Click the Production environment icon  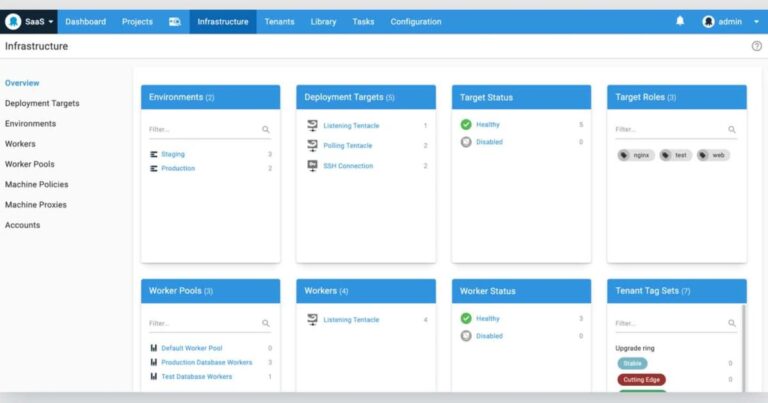[x=154, y=168]
